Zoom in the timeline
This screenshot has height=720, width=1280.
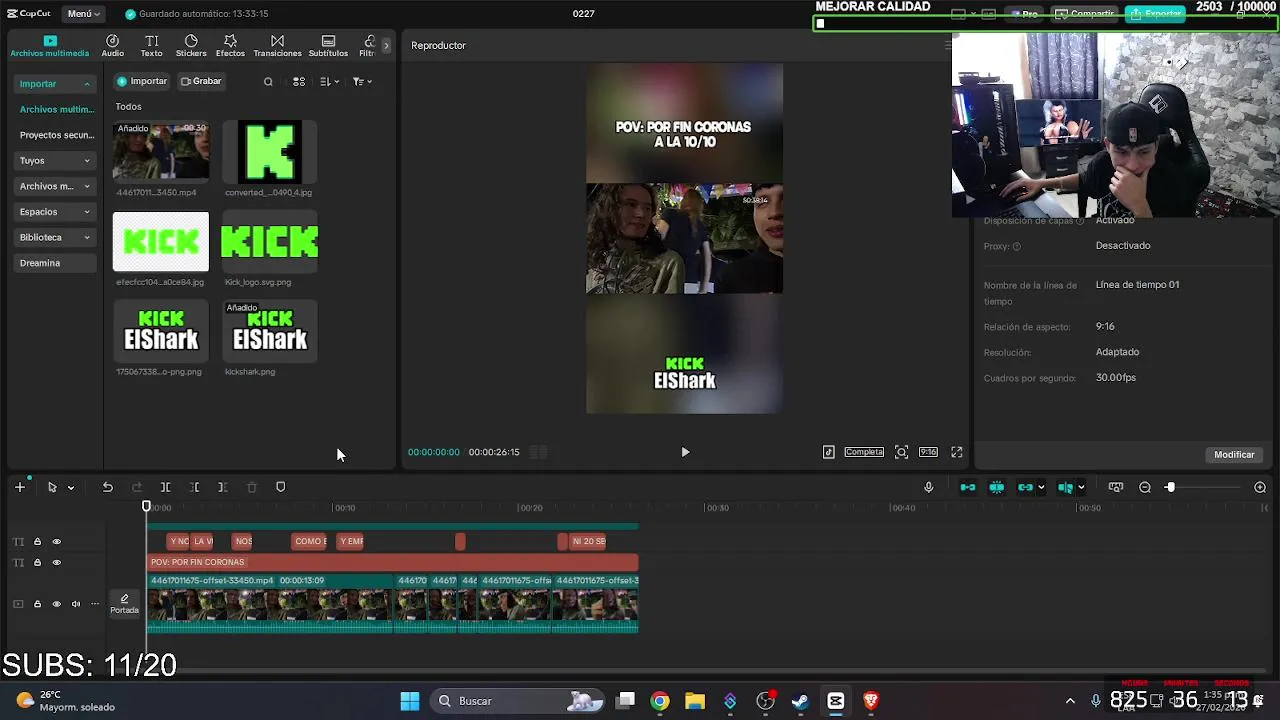1260,487
